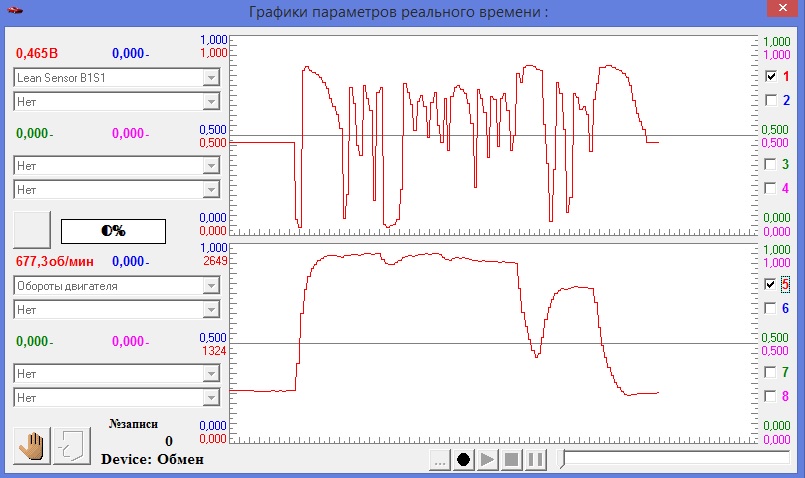This screenshot has height=478, width=805.
Task: Click the hand stop icon button
Action: tap(33, 445)
